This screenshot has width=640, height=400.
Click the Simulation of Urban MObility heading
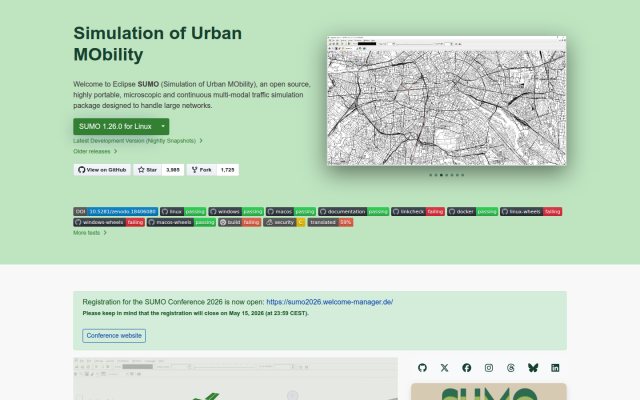point(158,44)
